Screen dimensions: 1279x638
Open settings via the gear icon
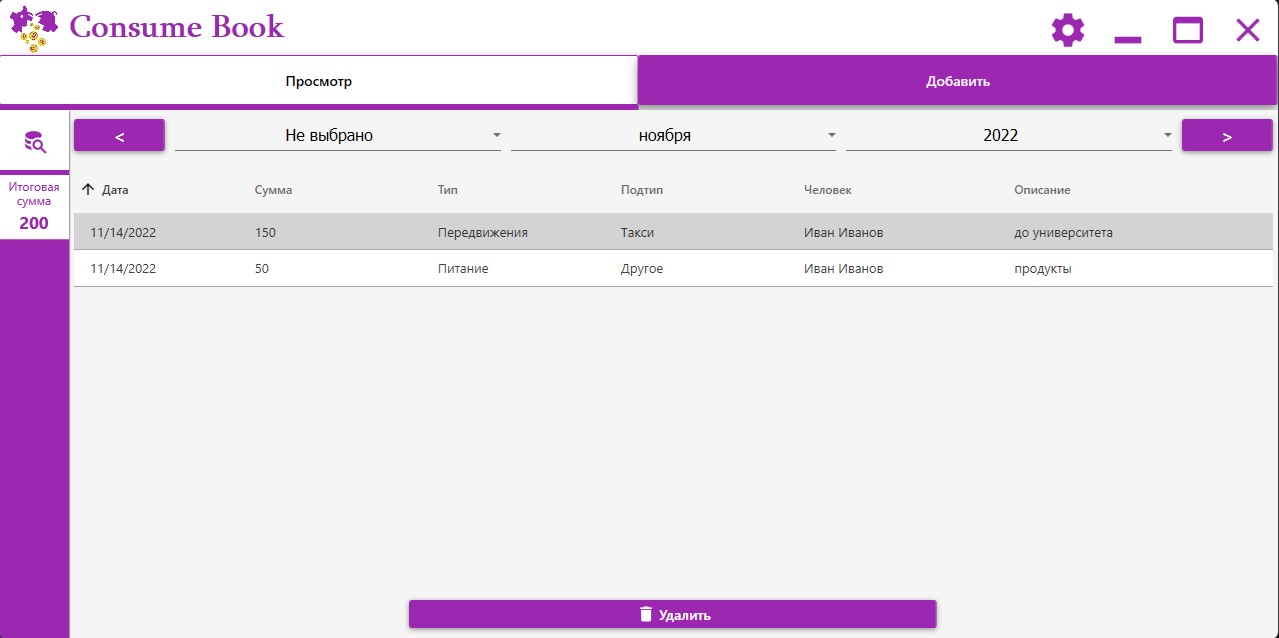pyautogui.click(x=1068, y=30)
